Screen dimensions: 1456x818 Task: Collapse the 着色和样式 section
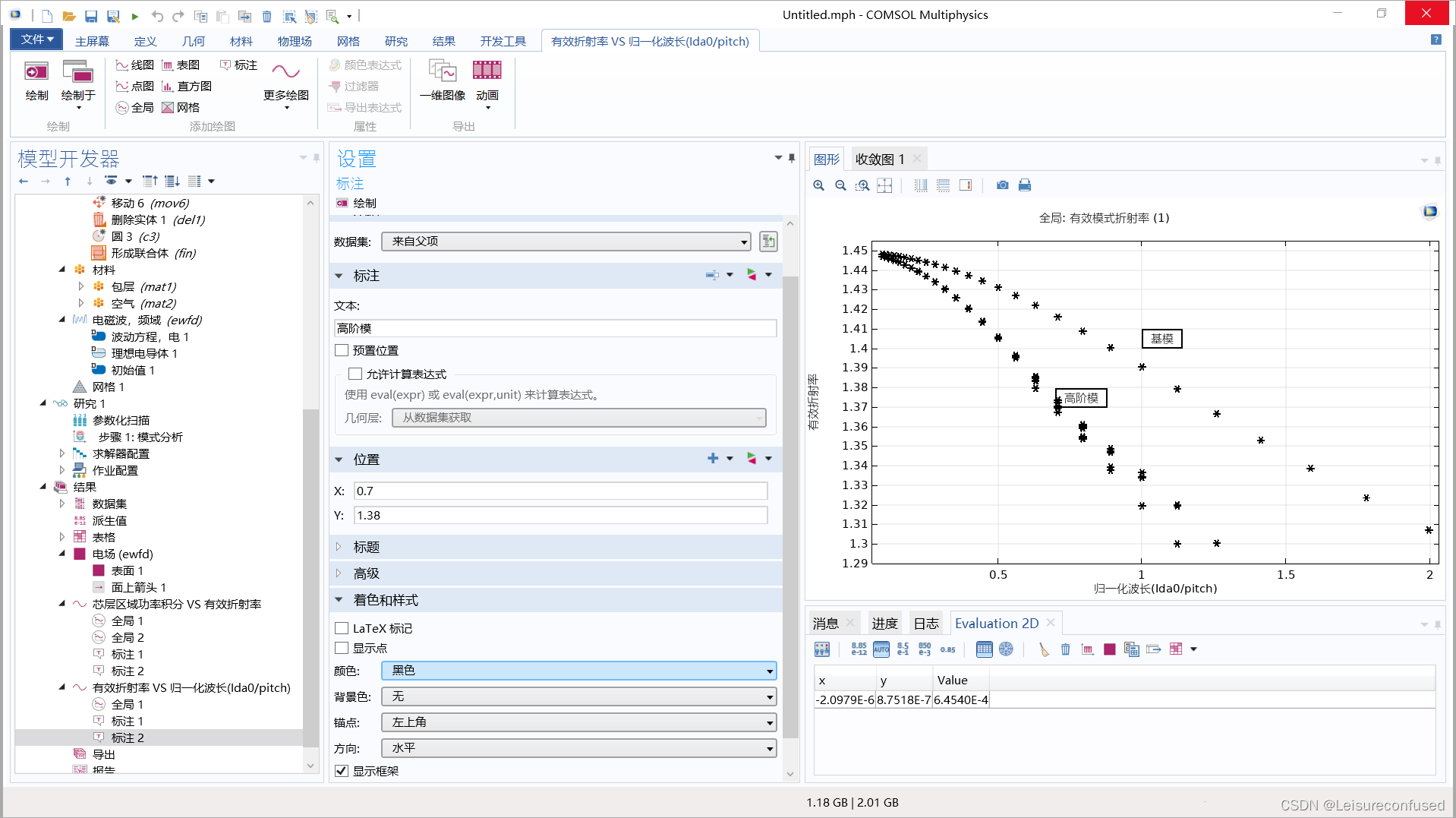(339, 600)
